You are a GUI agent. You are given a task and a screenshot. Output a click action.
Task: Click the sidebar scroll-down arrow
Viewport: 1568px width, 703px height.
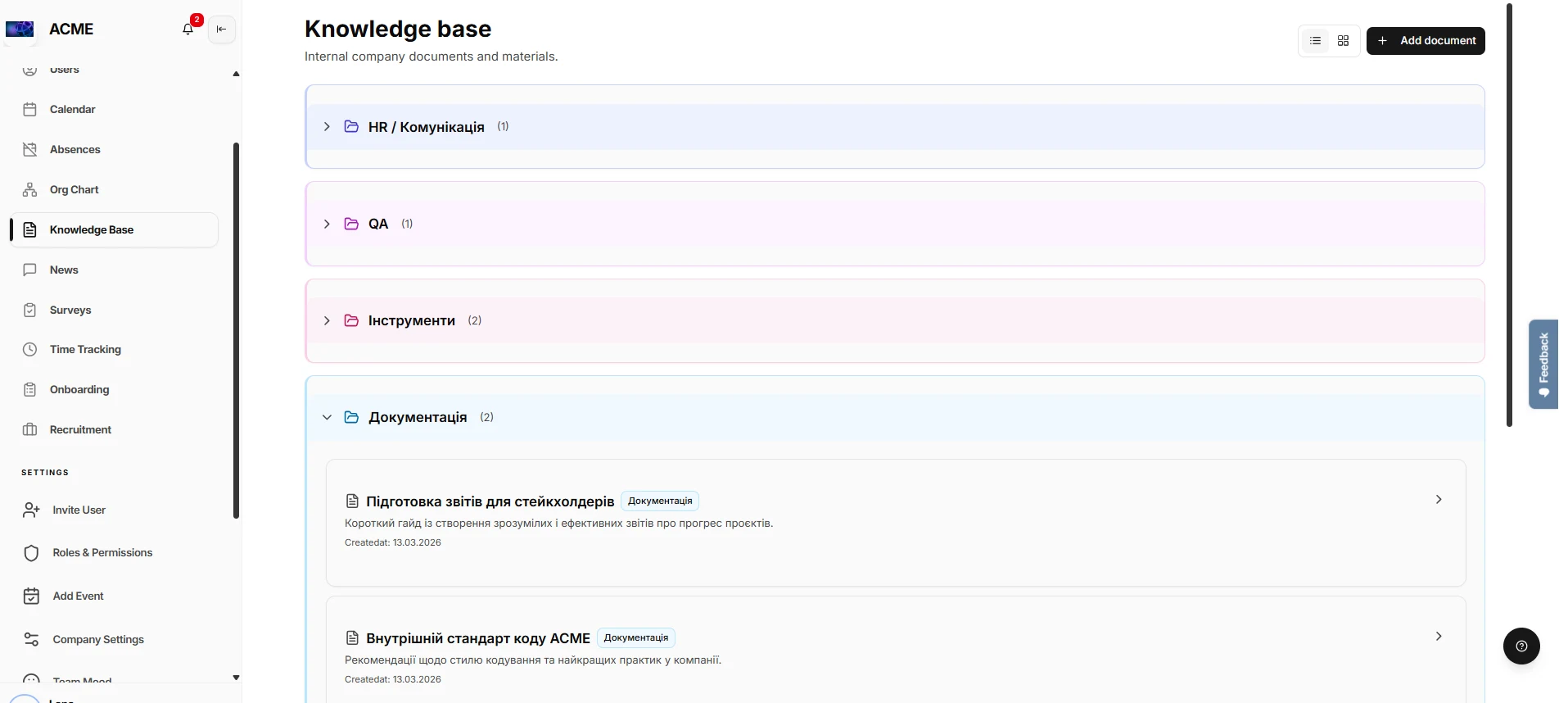click(236, 678)
